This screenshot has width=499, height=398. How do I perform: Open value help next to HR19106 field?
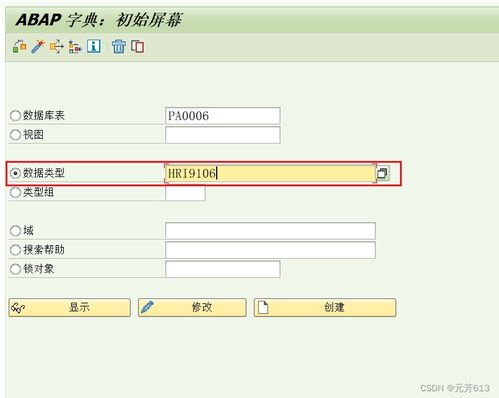coord(382,173)
